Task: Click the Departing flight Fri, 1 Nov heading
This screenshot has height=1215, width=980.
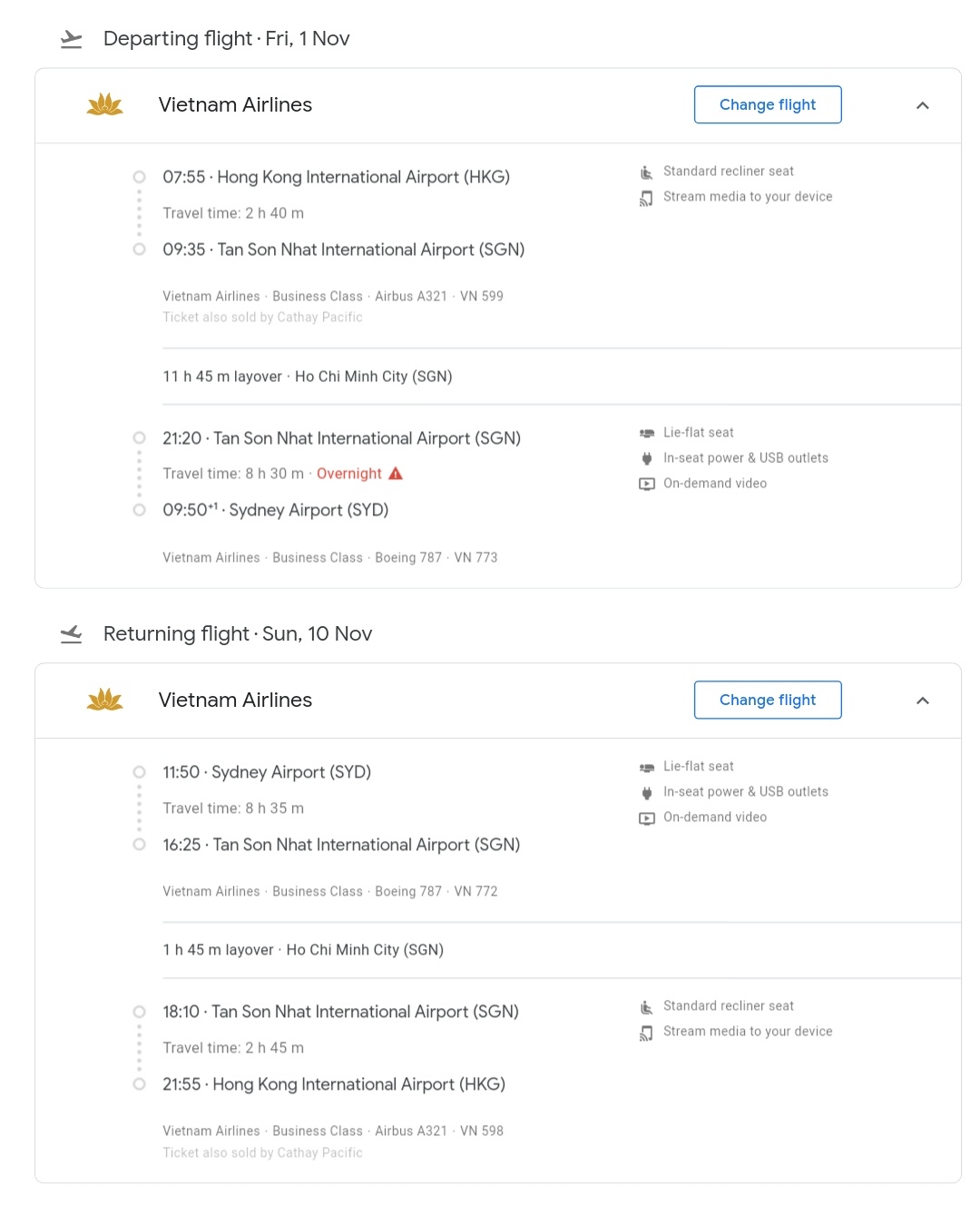Action: (226, 39)
